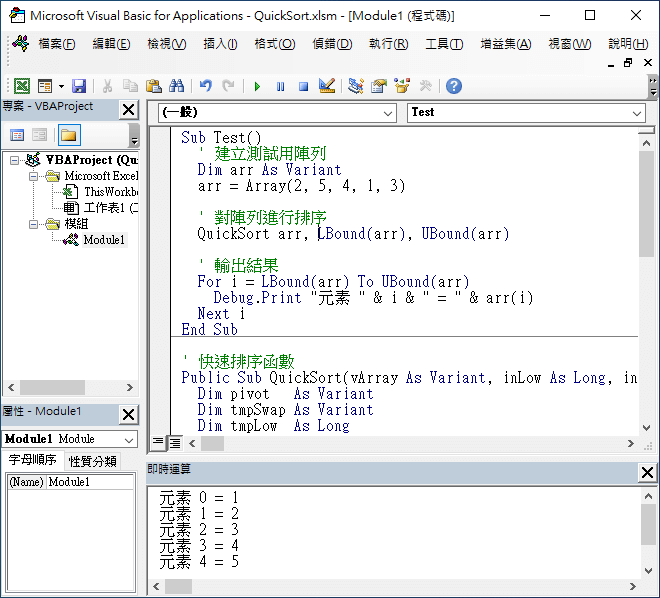
Task: Click the View Object icon in project pane
Action: [x=40, y=135]
